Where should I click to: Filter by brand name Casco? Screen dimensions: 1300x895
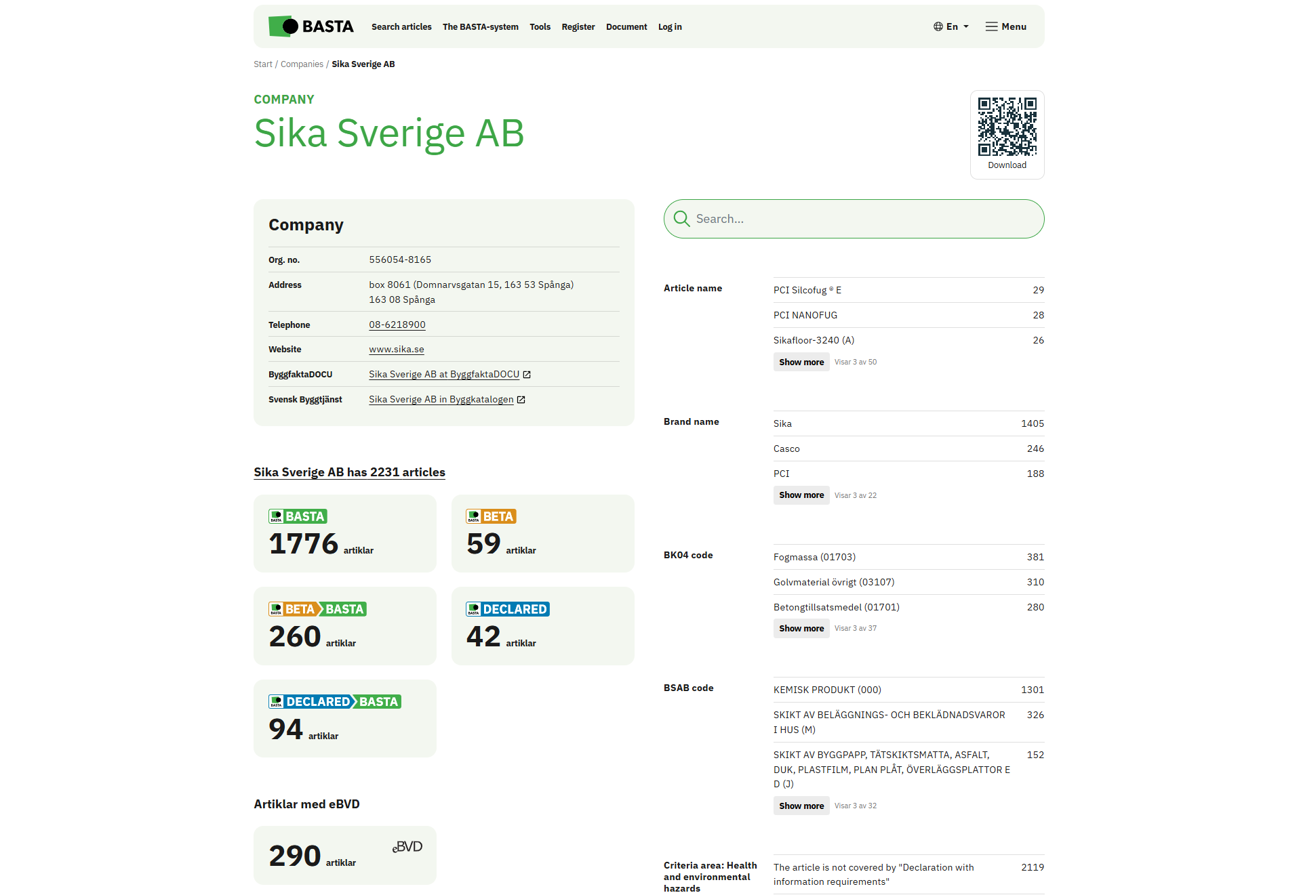(x=786, y=449)
